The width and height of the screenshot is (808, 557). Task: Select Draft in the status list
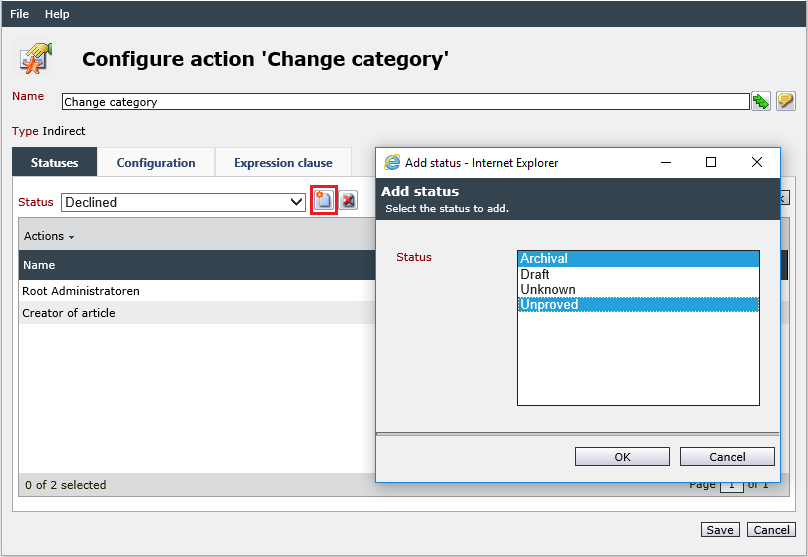pos(638,274)
